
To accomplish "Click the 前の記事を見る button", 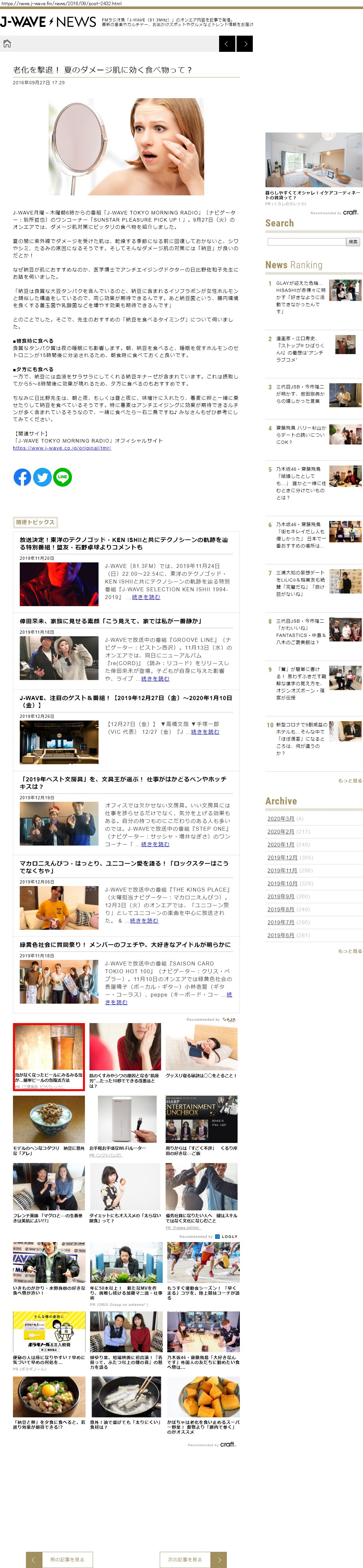I will tap(67, 1559).
